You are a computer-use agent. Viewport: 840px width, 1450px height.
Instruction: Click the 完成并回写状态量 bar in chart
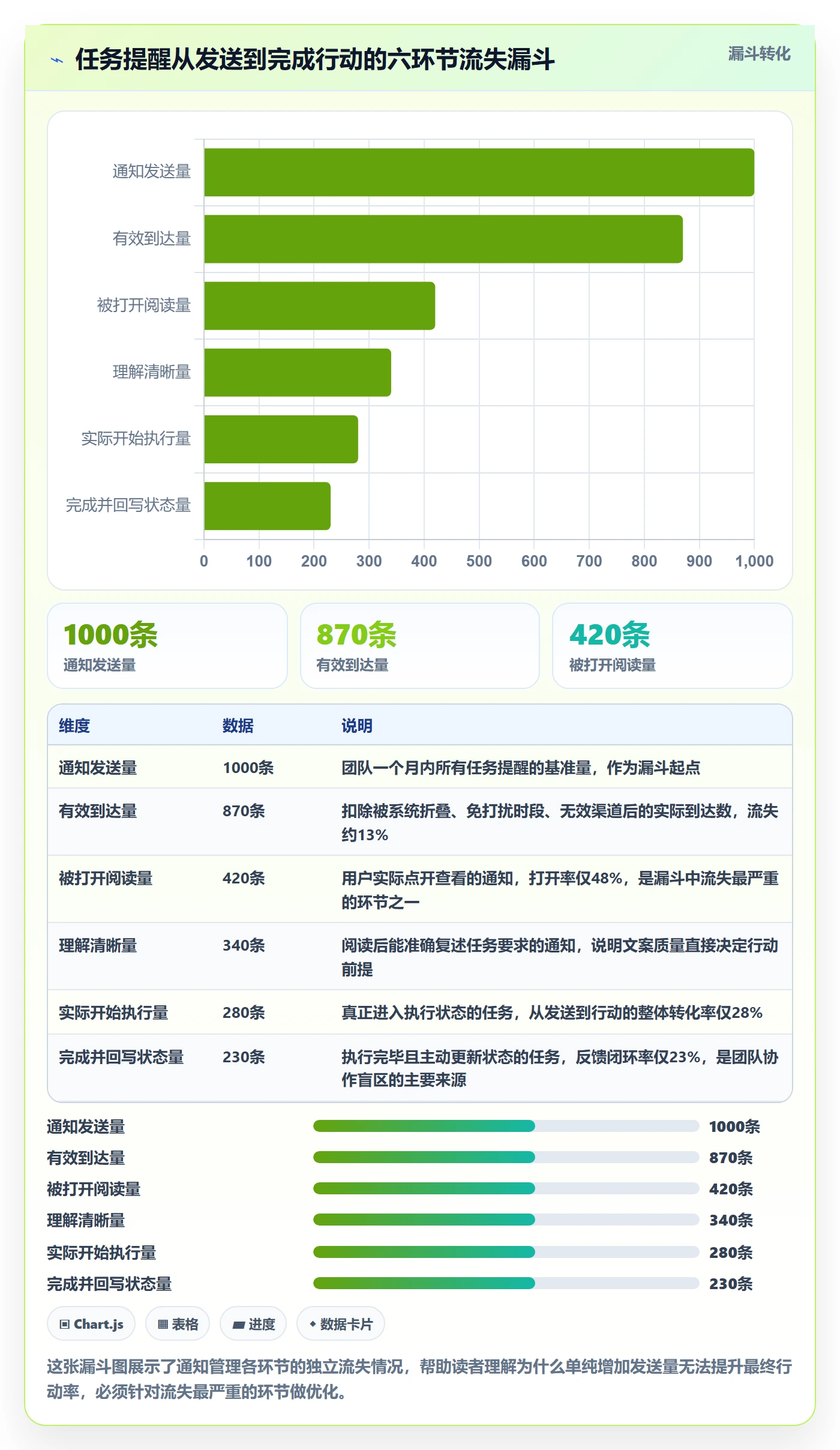coord(267,506)
